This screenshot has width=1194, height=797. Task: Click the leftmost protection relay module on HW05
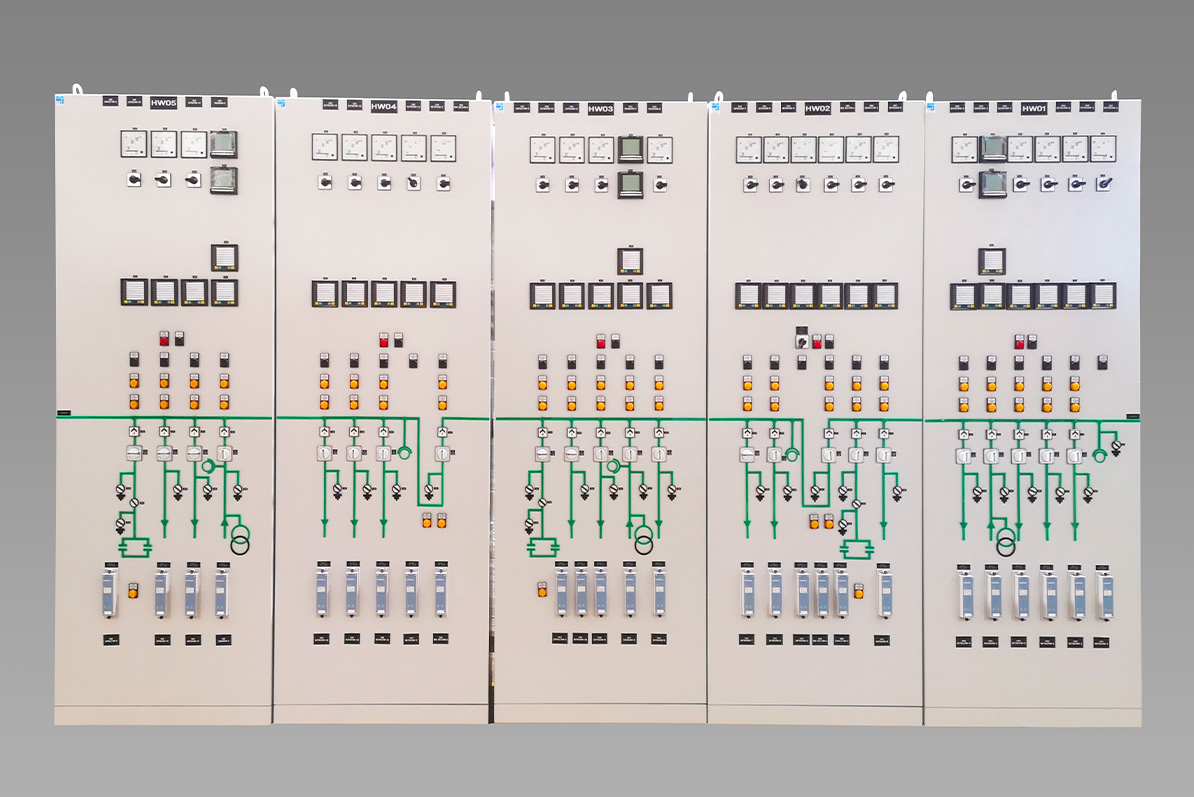tap(111, 591)
